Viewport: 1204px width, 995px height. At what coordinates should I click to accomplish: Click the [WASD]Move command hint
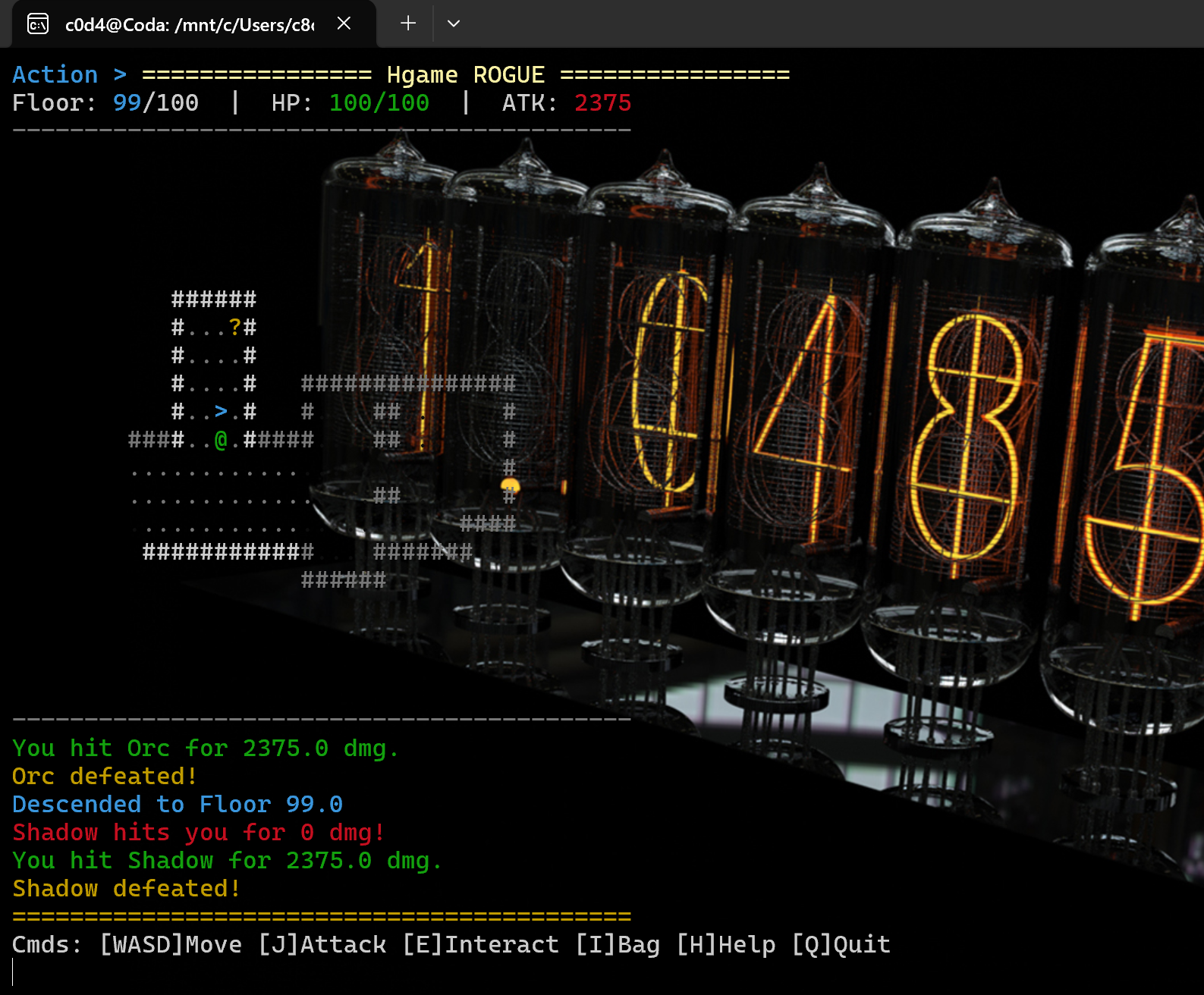coord(171,944)
